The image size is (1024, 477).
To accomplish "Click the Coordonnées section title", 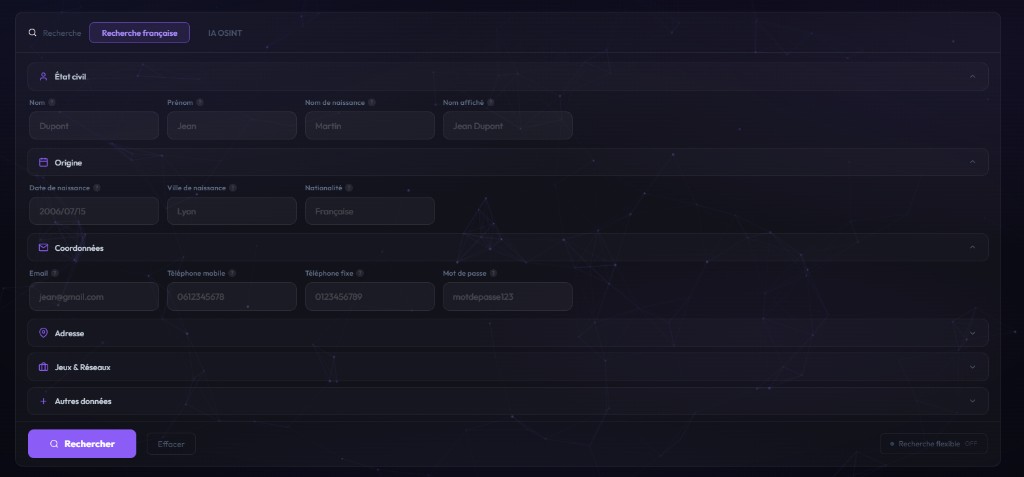I will point(79,248).
